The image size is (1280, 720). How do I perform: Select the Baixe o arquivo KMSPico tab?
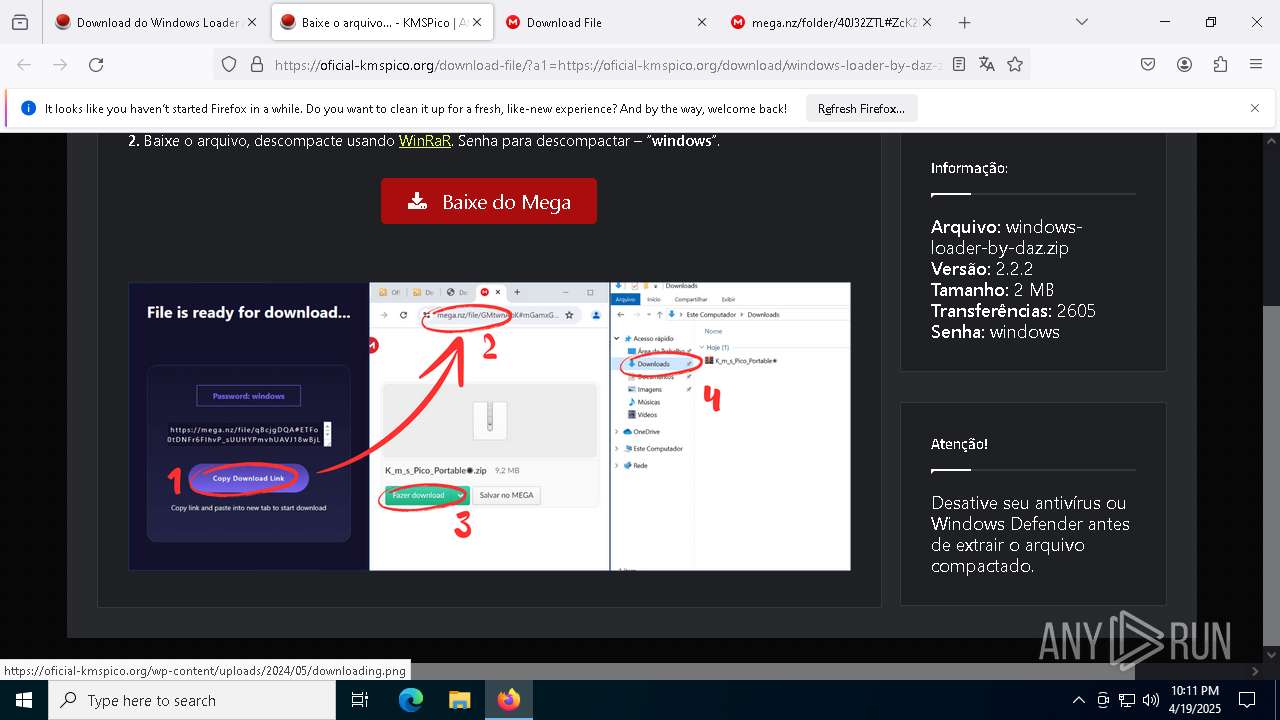tap(382, 22)
